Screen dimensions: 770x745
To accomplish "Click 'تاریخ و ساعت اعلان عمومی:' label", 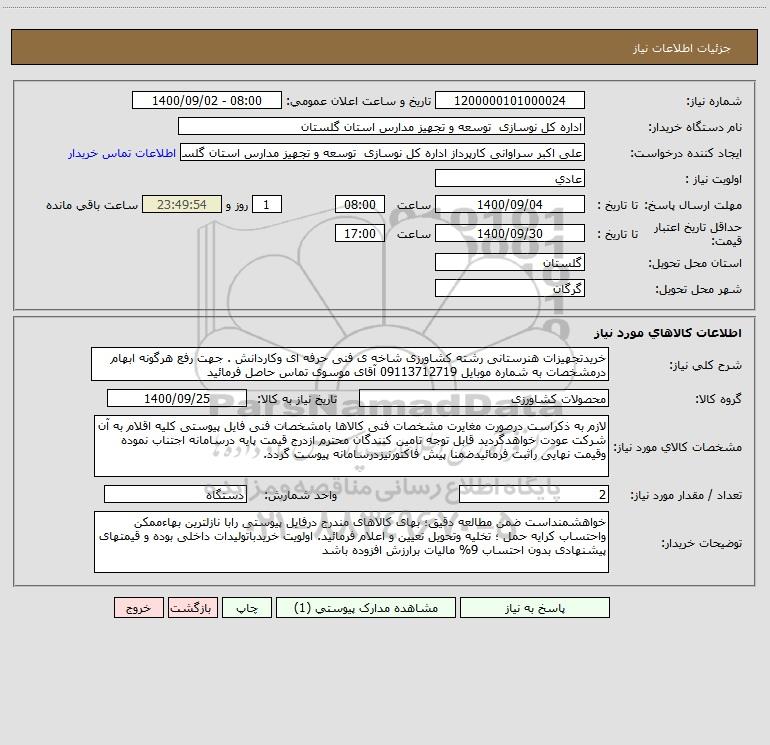I will pyautogui.click(x=358, y=102).
